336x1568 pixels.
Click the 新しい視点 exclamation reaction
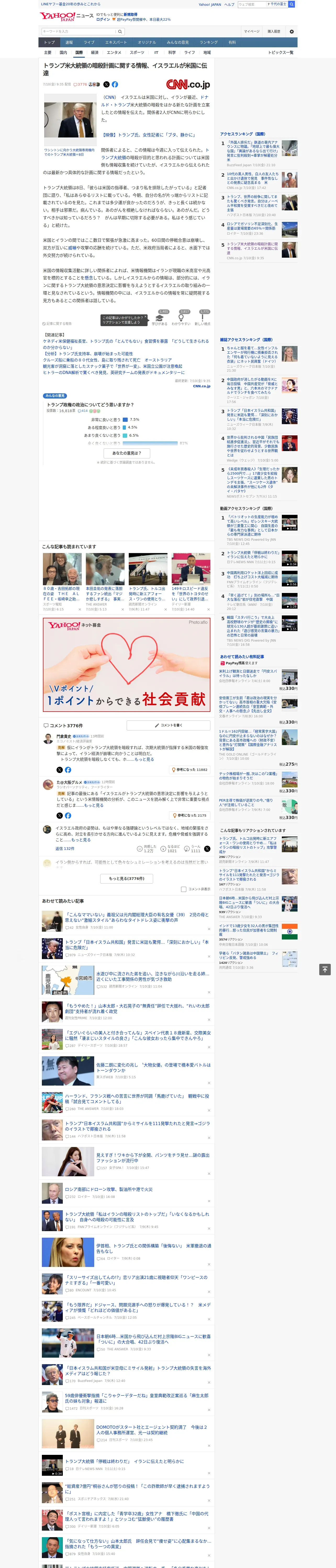click(203, 318)
